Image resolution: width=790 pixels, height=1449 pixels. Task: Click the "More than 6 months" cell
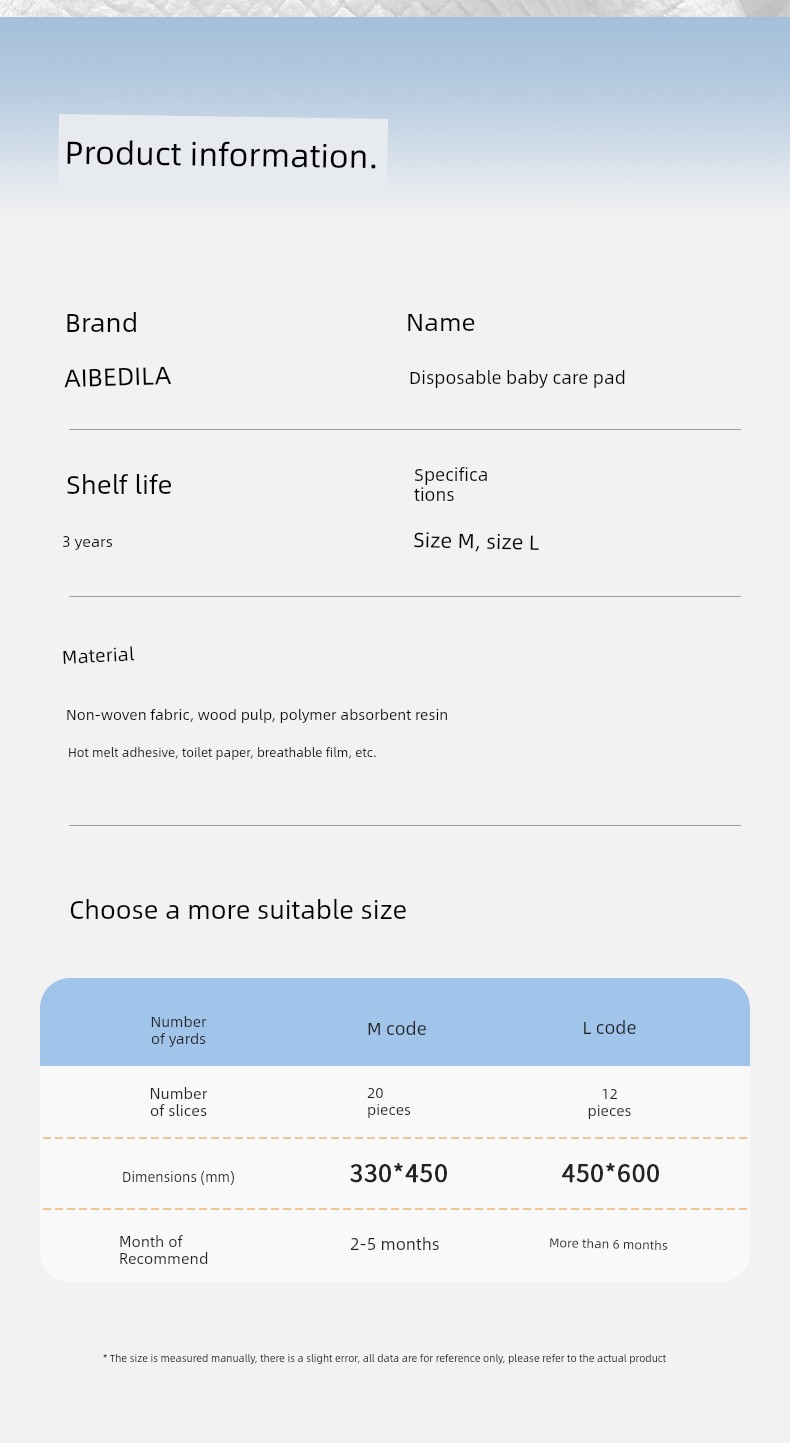[608, 1244]
